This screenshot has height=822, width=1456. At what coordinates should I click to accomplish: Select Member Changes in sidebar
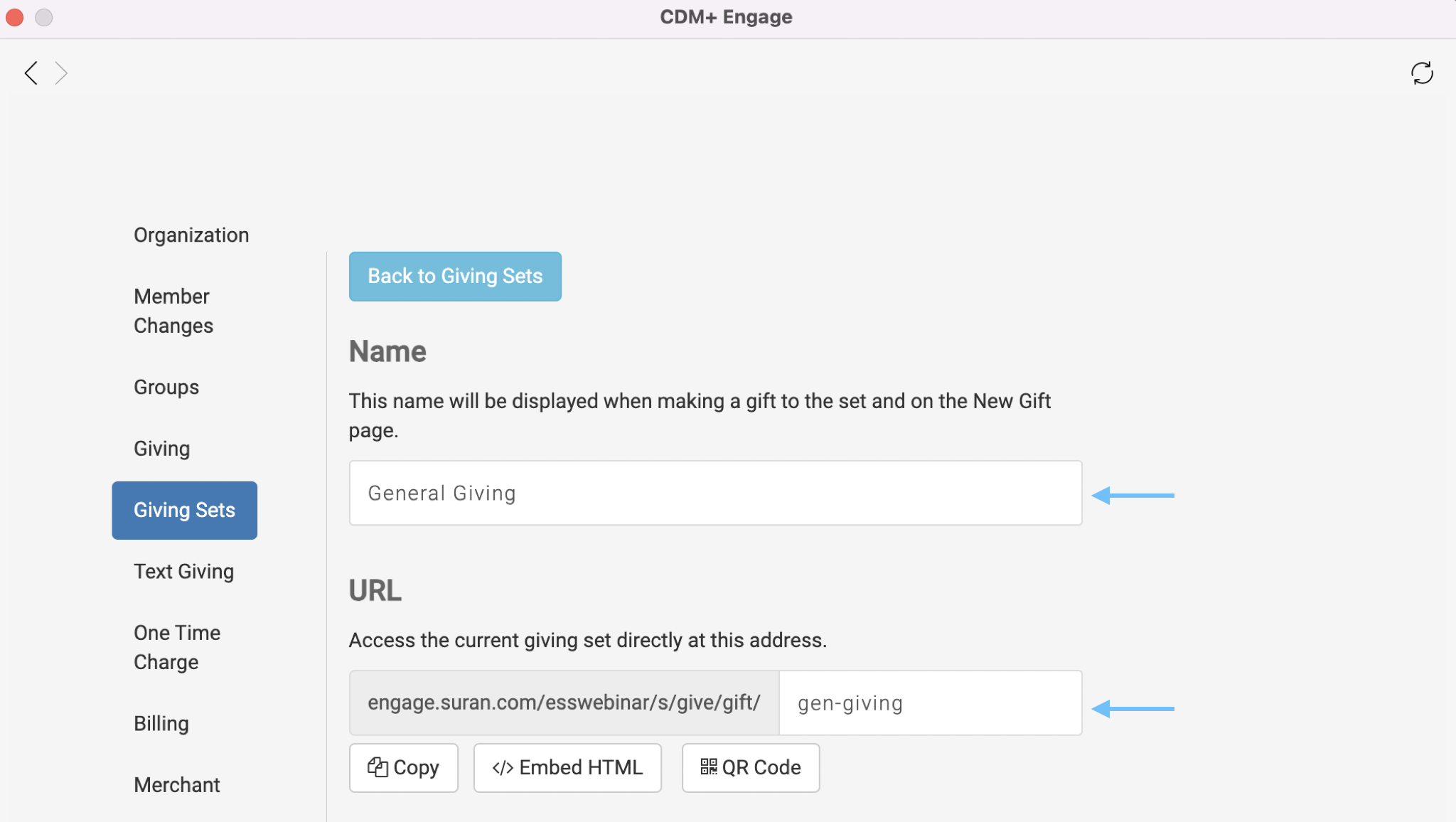(x=173, y=311)
